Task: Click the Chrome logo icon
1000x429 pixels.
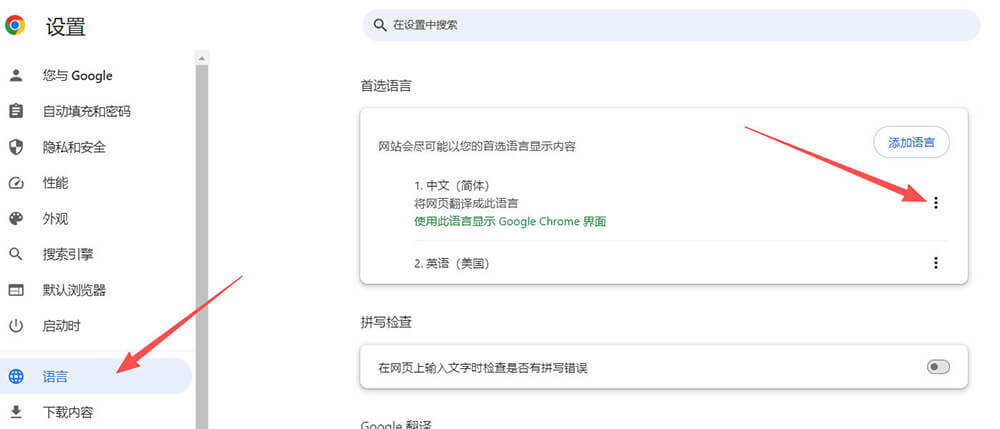Action: point(15,26)
